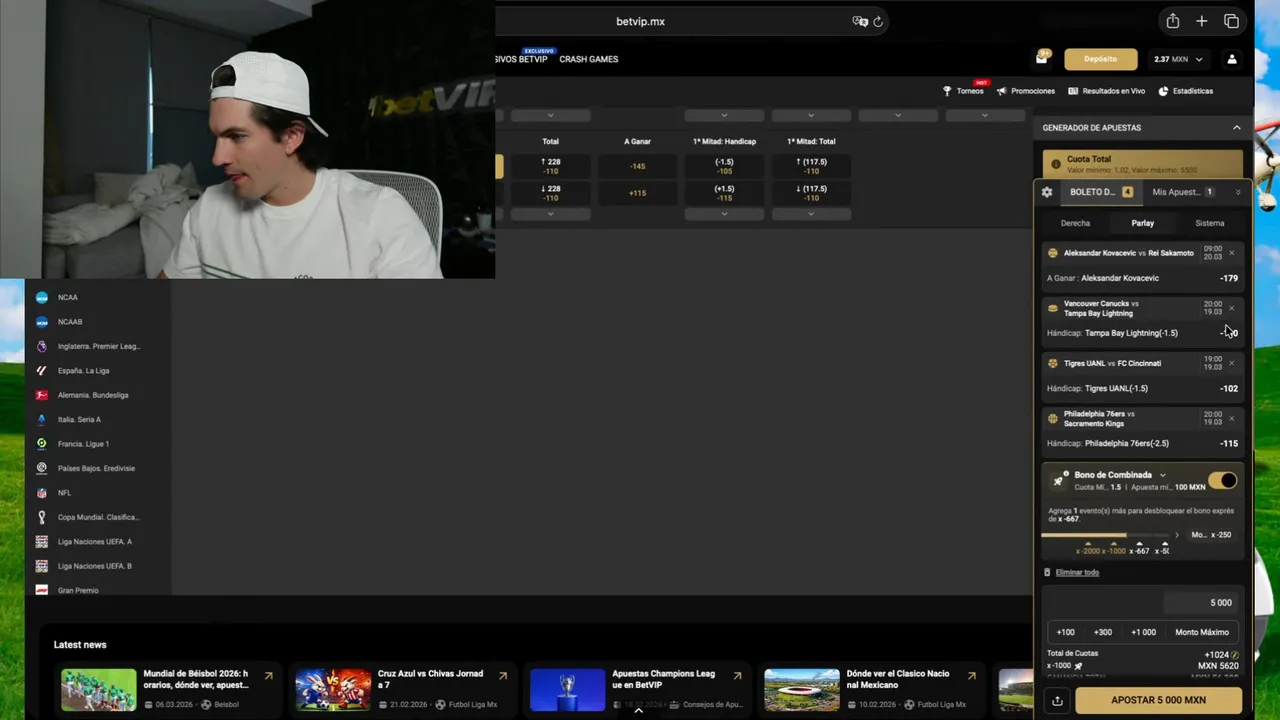Click the World Cup trophy icon

(x=42, y=517)
